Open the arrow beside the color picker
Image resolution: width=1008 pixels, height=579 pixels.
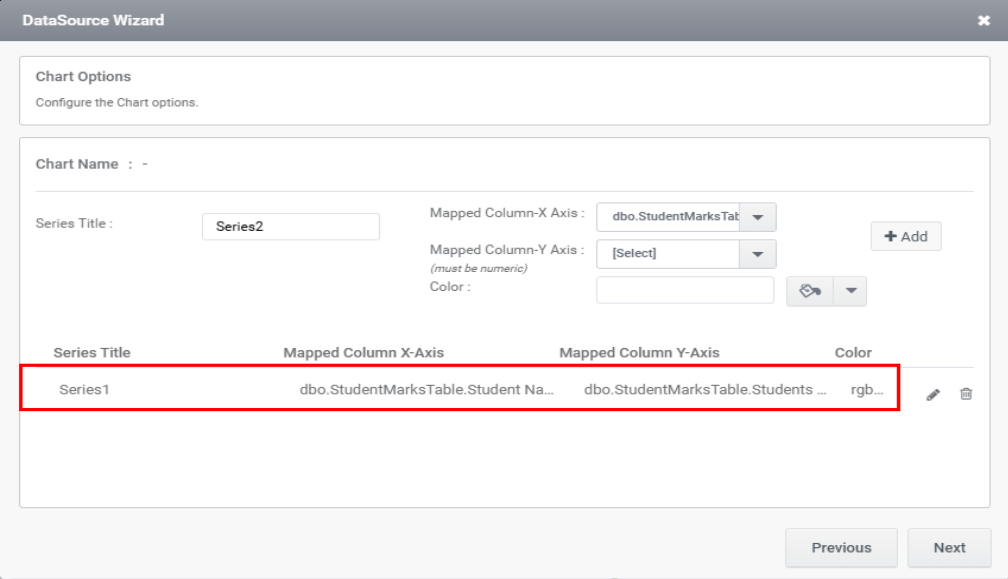(x=851, y=291)
